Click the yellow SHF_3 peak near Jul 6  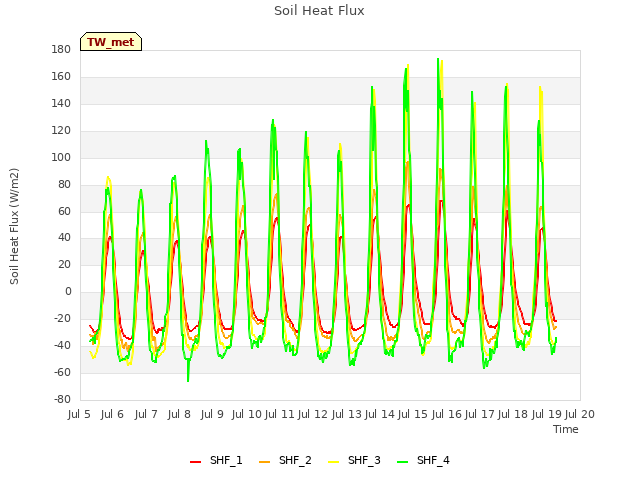click(x=108, y=177)
